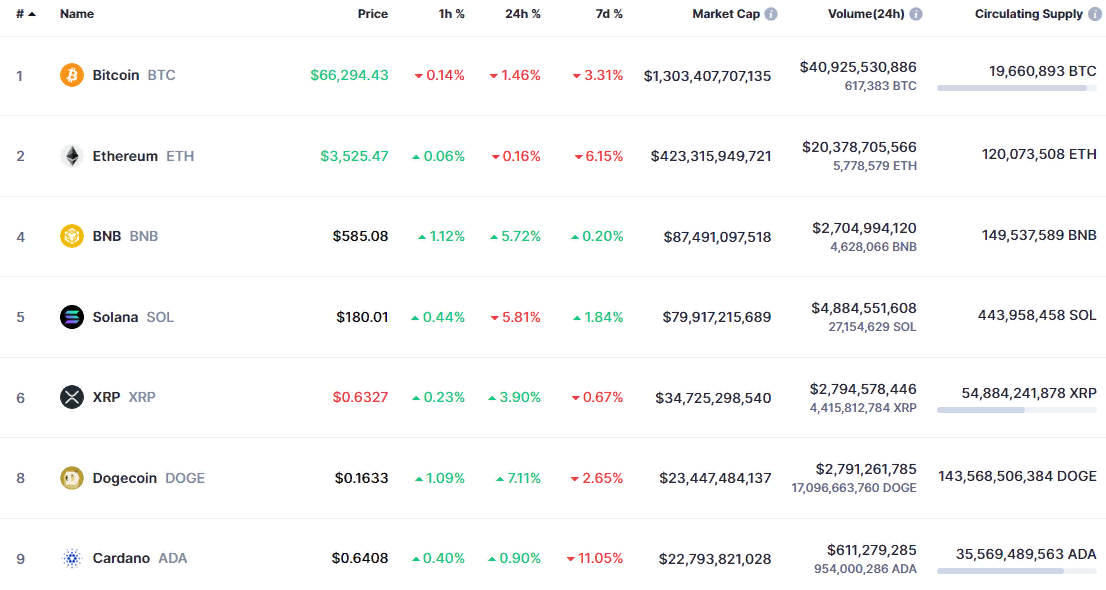The image size is (1106, 590).
Task: Click Cardano circulating supply progress bar
Action: click(x=1016, y=571)
